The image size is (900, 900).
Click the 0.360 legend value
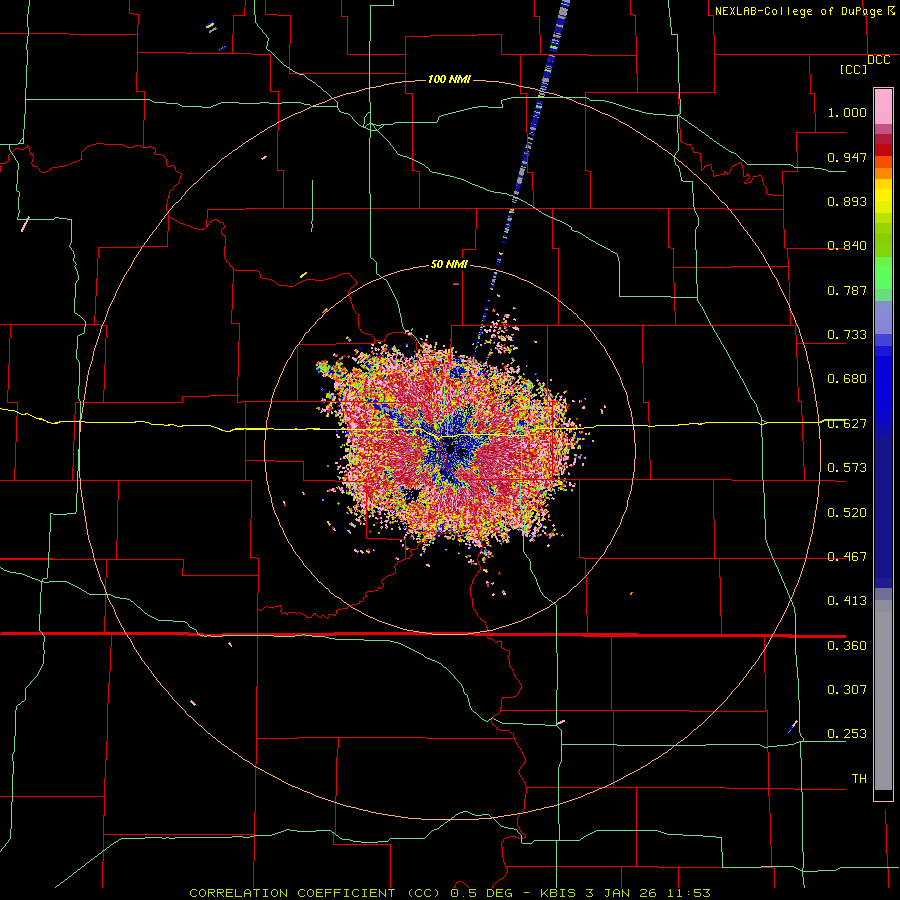pyautogui.click(x=847, y=646)
